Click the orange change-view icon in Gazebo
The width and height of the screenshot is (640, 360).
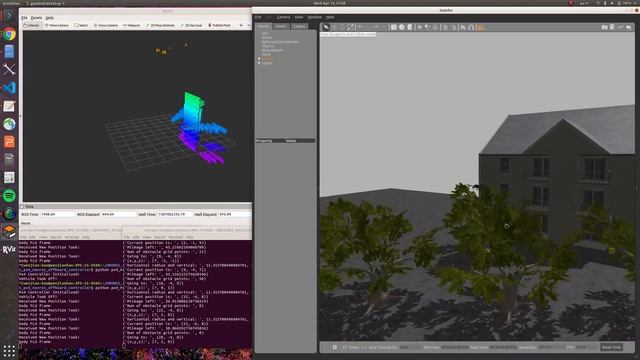point(481,27)
